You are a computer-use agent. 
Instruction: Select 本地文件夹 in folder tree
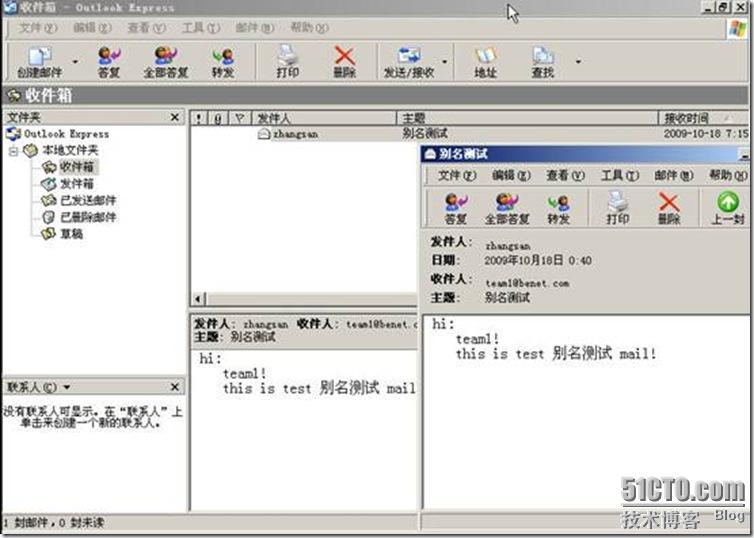coord(70,150)
